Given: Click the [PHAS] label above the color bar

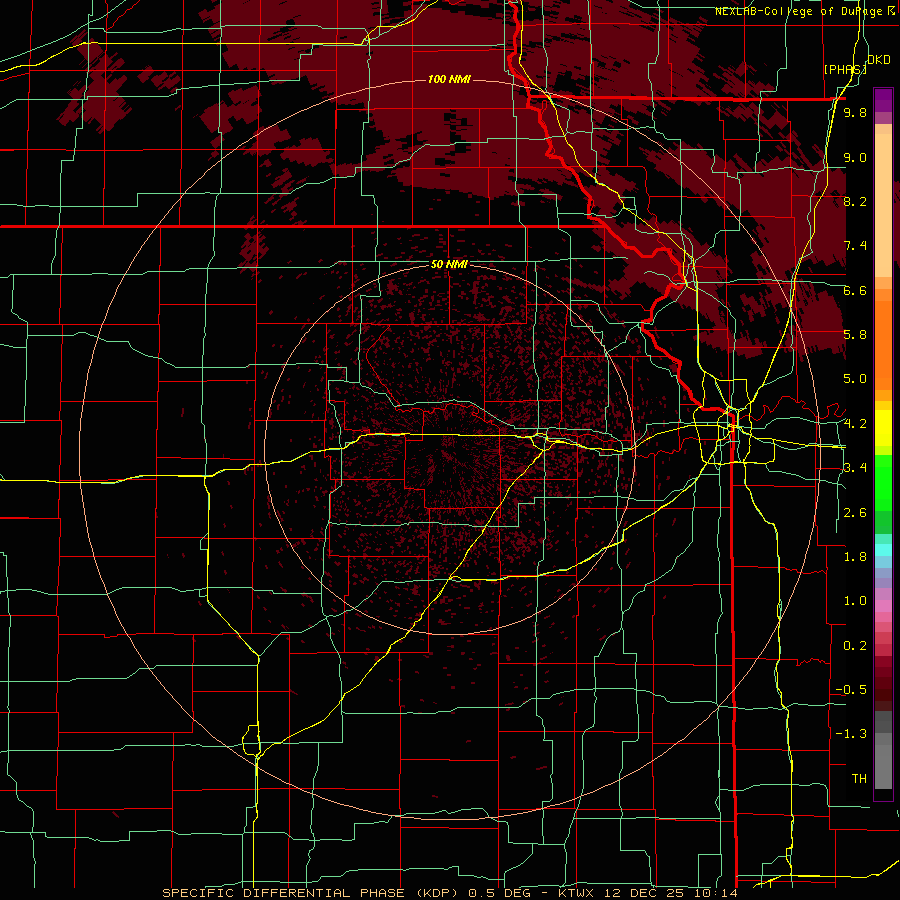Looking at the screenshot, I should pyautogui.click(x=845, y=69).
